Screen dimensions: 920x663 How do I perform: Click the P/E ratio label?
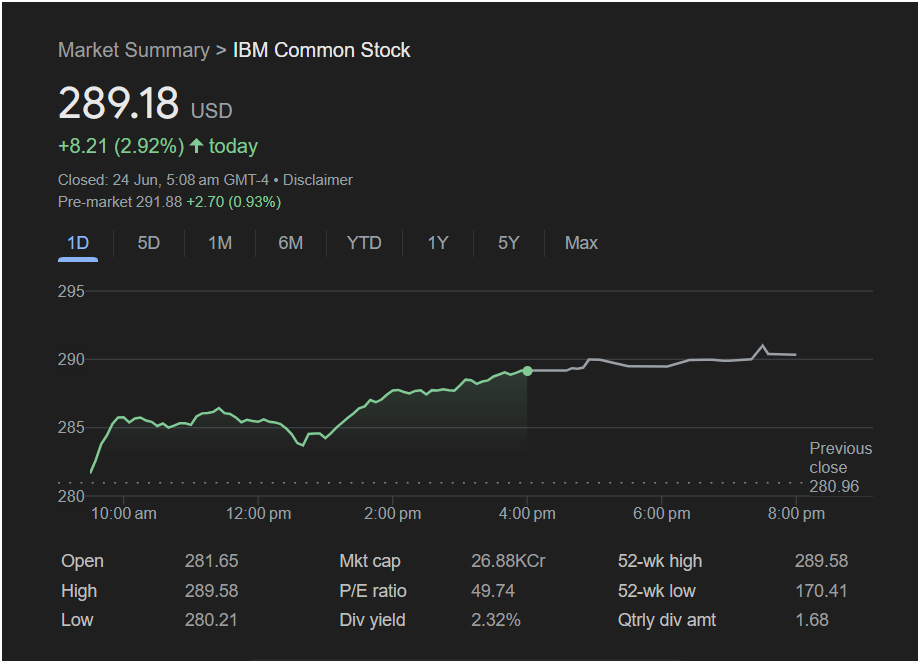[x=373, y=591]
